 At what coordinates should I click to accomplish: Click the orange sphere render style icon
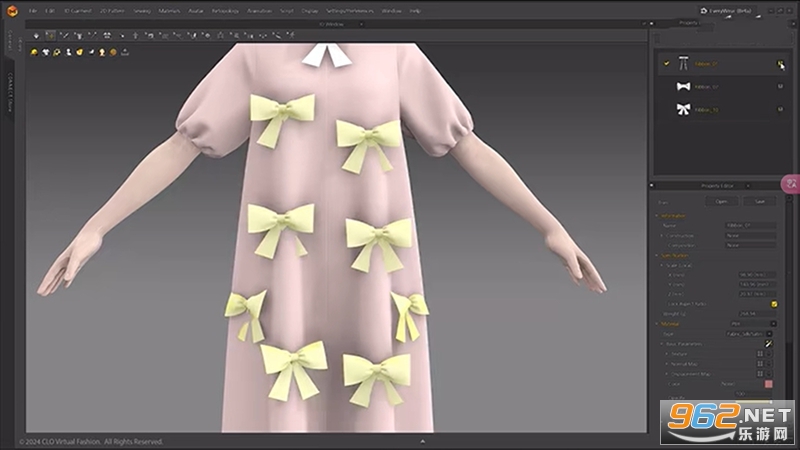[113, 52]
